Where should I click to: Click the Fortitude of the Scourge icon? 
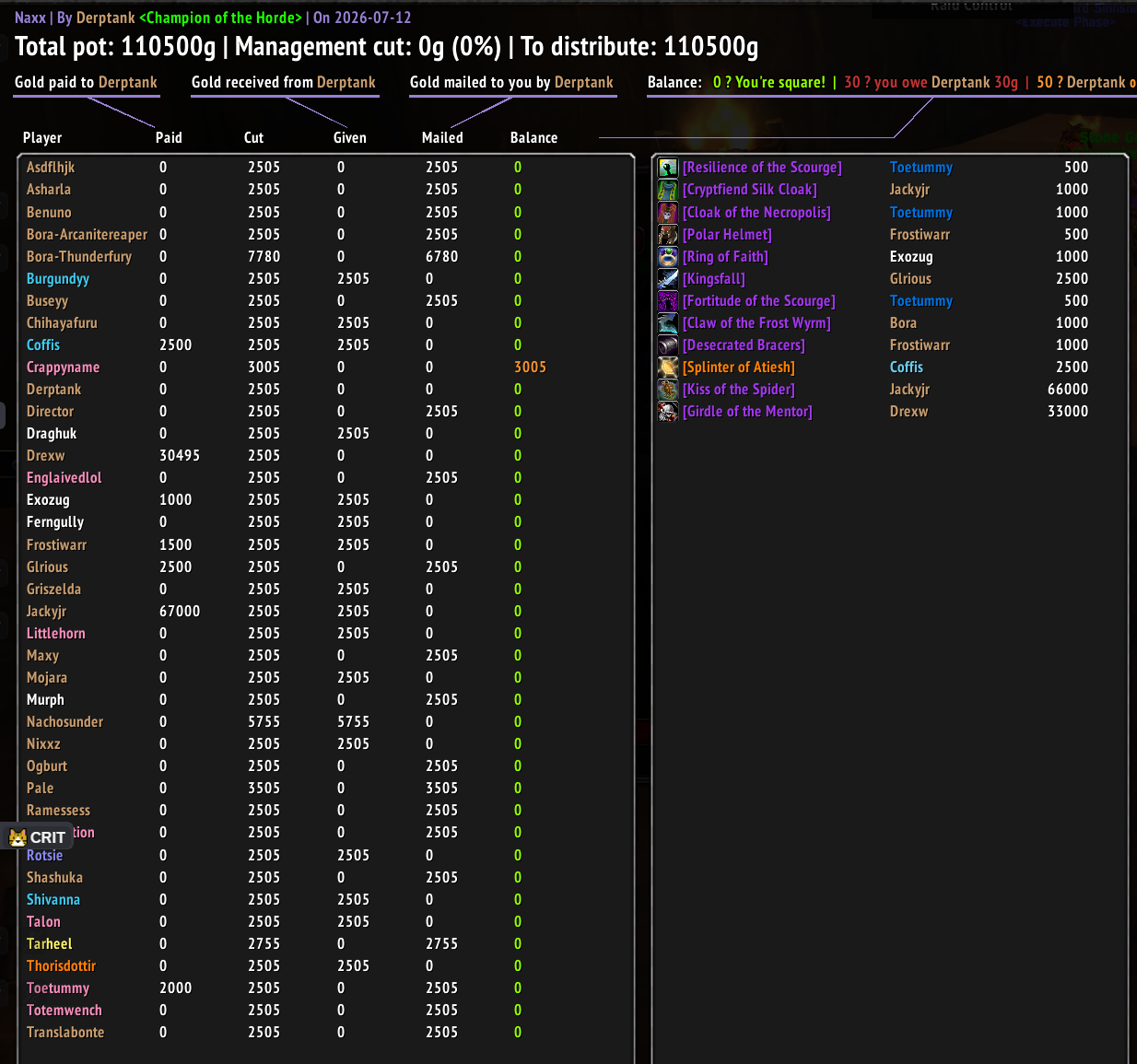click(x=668, y=300)
